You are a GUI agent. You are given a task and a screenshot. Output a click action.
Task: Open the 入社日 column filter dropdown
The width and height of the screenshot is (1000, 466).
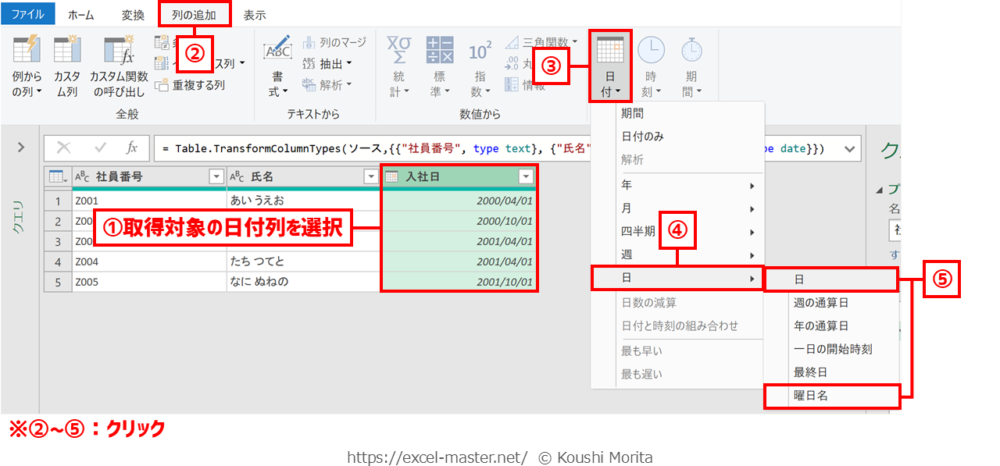tap(526, 177)
